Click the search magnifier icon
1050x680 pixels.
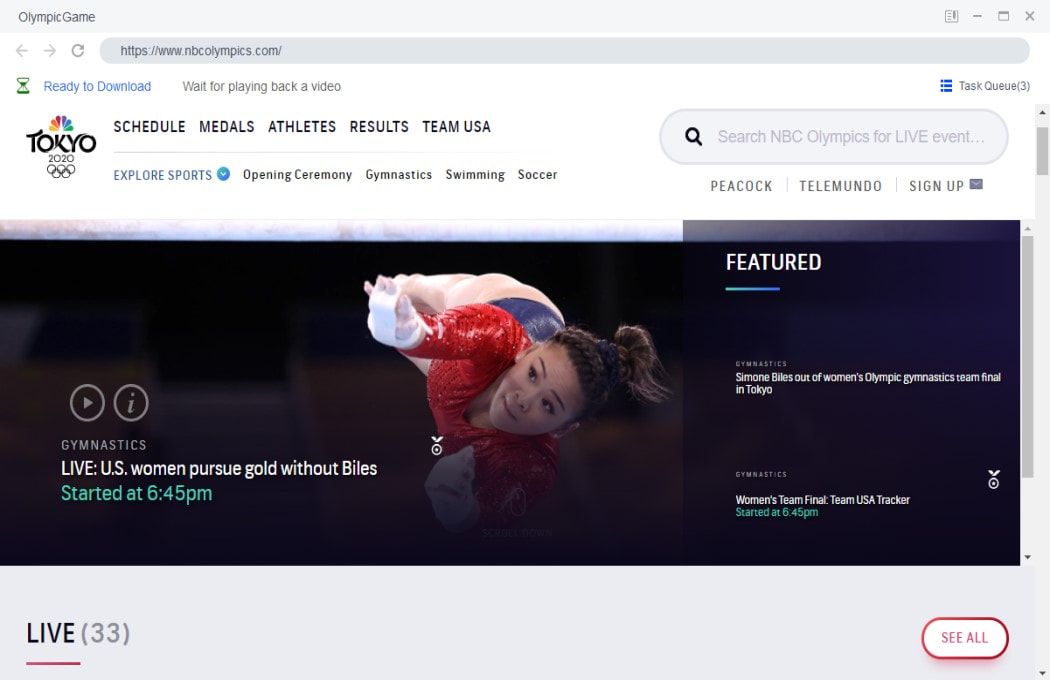pyautogui.click(x=694, y=137)
